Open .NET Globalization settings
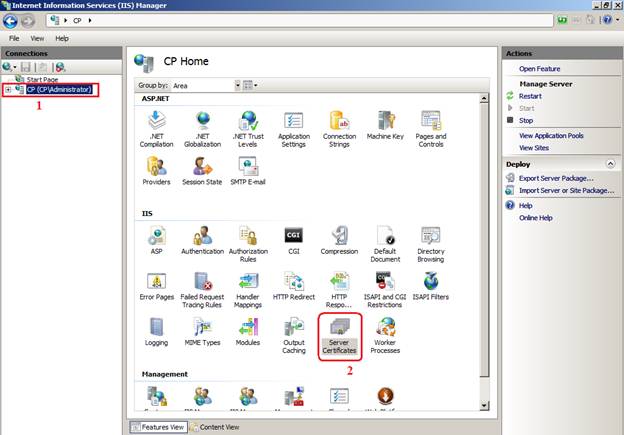 202,129
